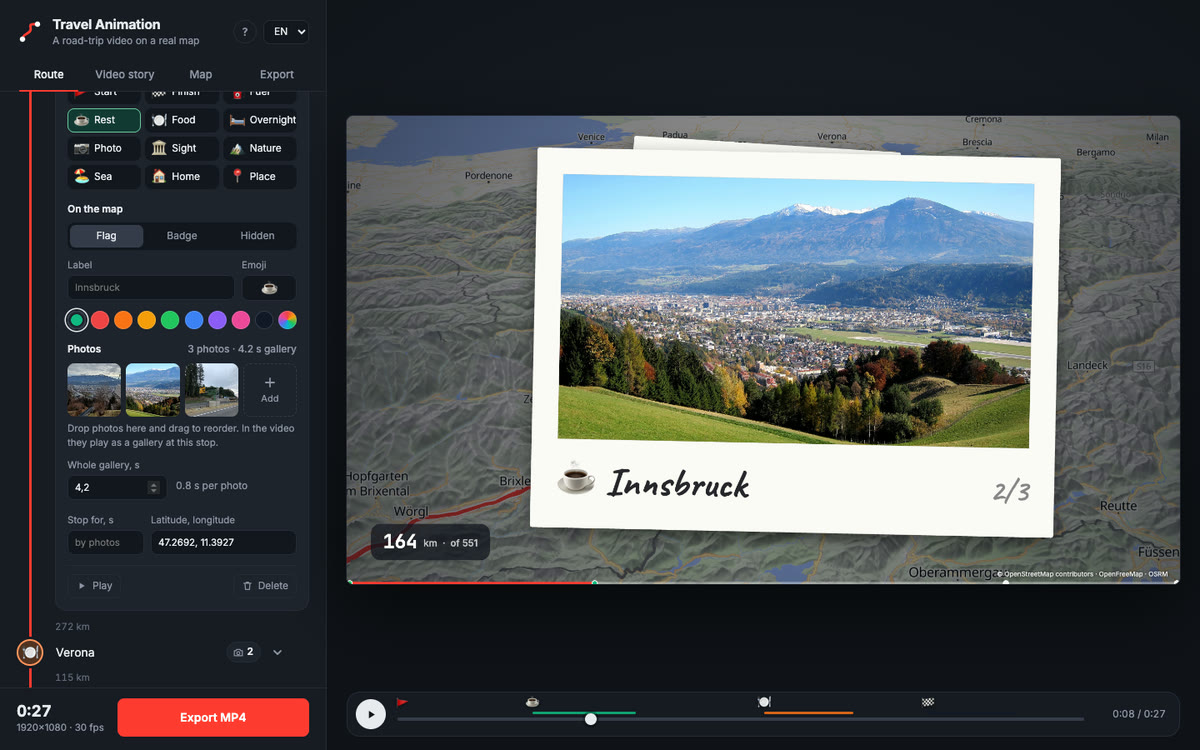Click the Label field showing Innsbruck
Screen dimensions: 1200x750
tap(151, 287)
